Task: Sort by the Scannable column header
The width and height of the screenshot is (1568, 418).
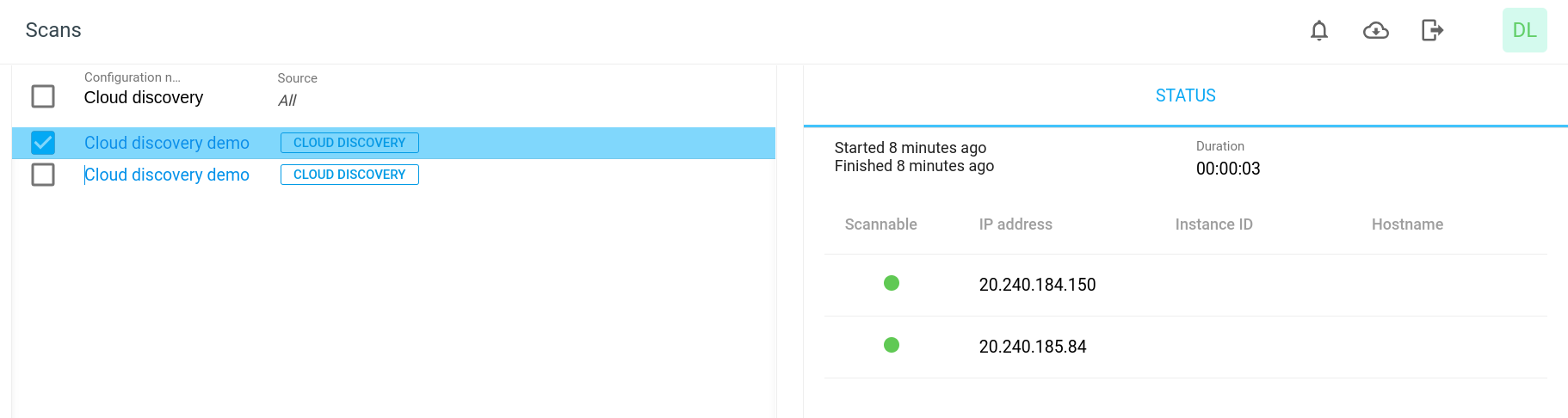Action: click(x=880, y=224)
